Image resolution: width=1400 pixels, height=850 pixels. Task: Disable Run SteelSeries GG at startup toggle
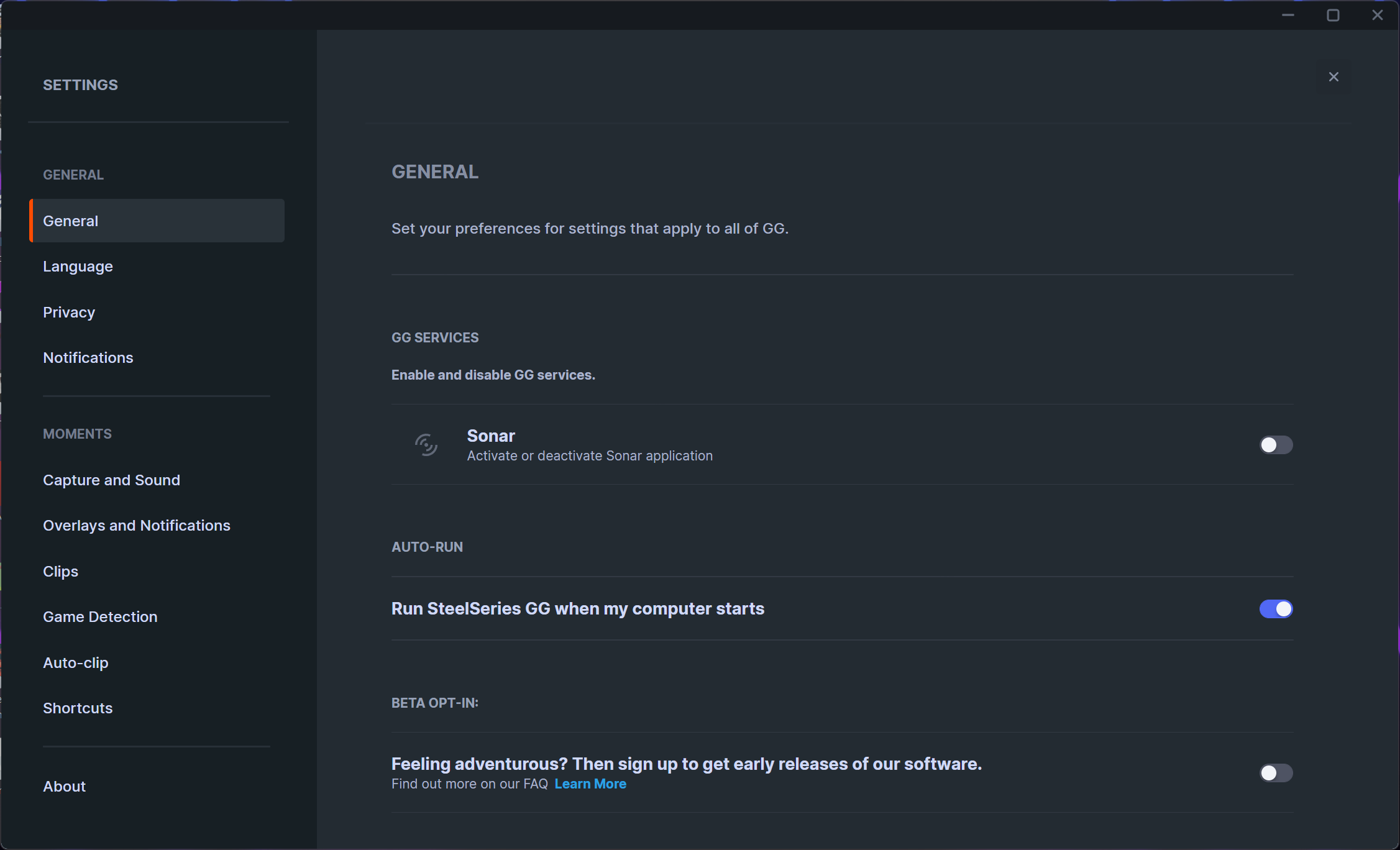coord(1276,609)
